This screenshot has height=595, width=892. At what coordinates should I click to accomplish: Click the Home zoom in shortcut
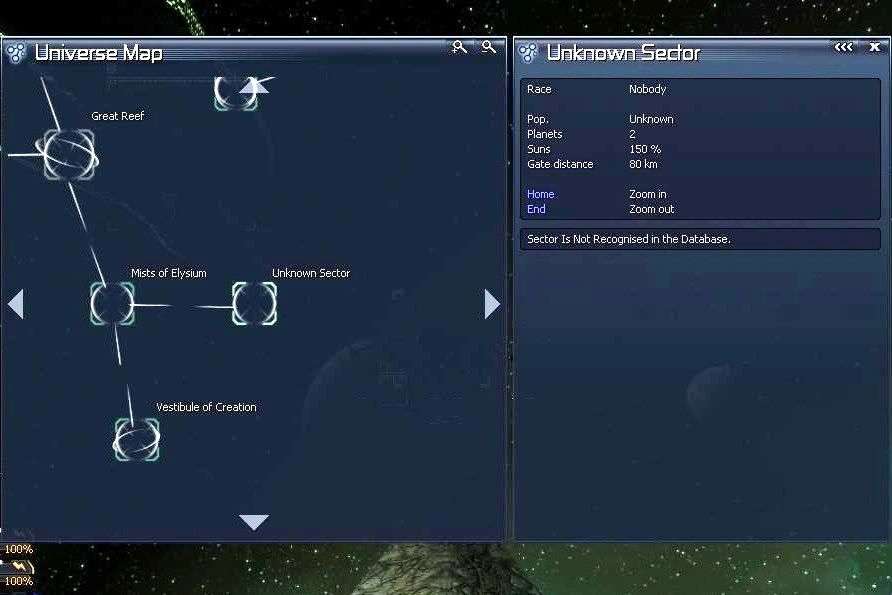(540, 194)
